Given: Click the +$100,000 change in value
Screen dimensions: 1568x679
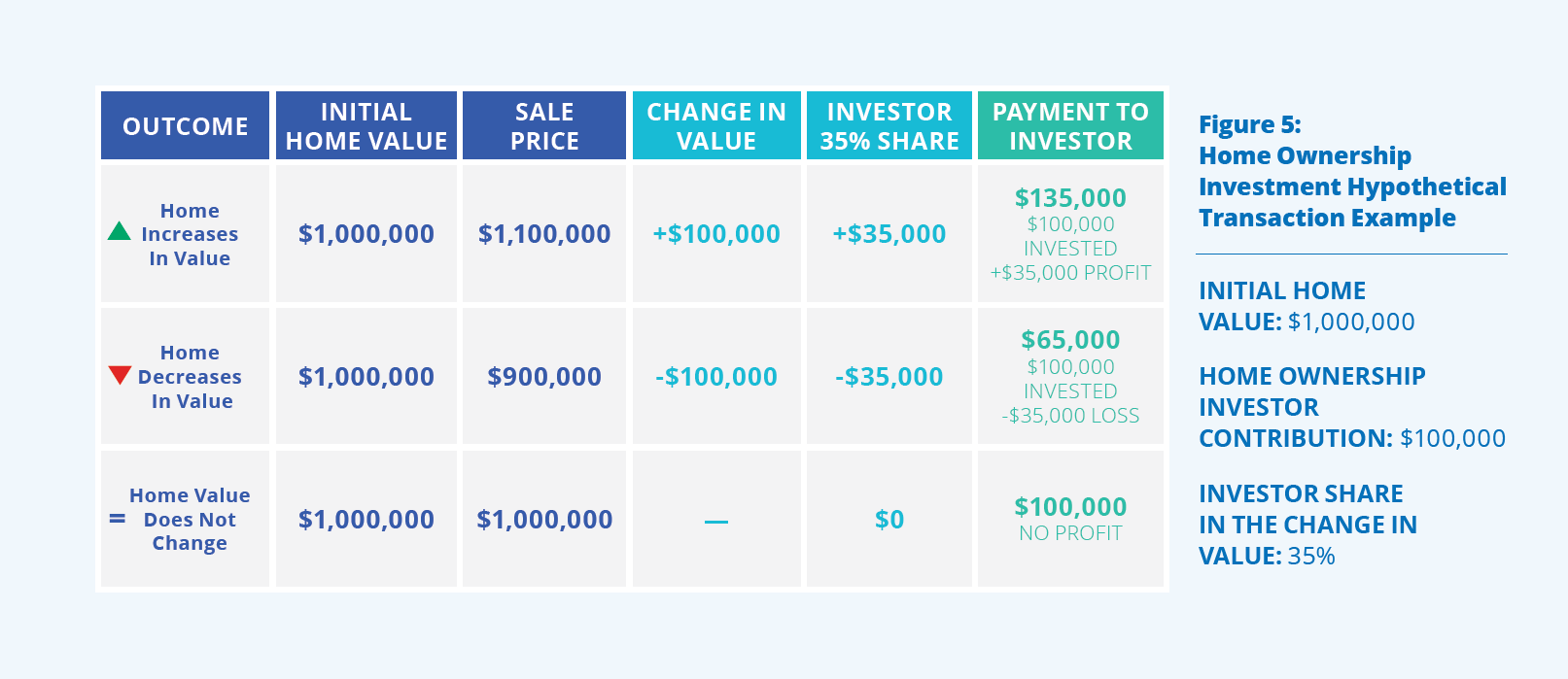Looking at the screenshot, I should tap(716, 234).
